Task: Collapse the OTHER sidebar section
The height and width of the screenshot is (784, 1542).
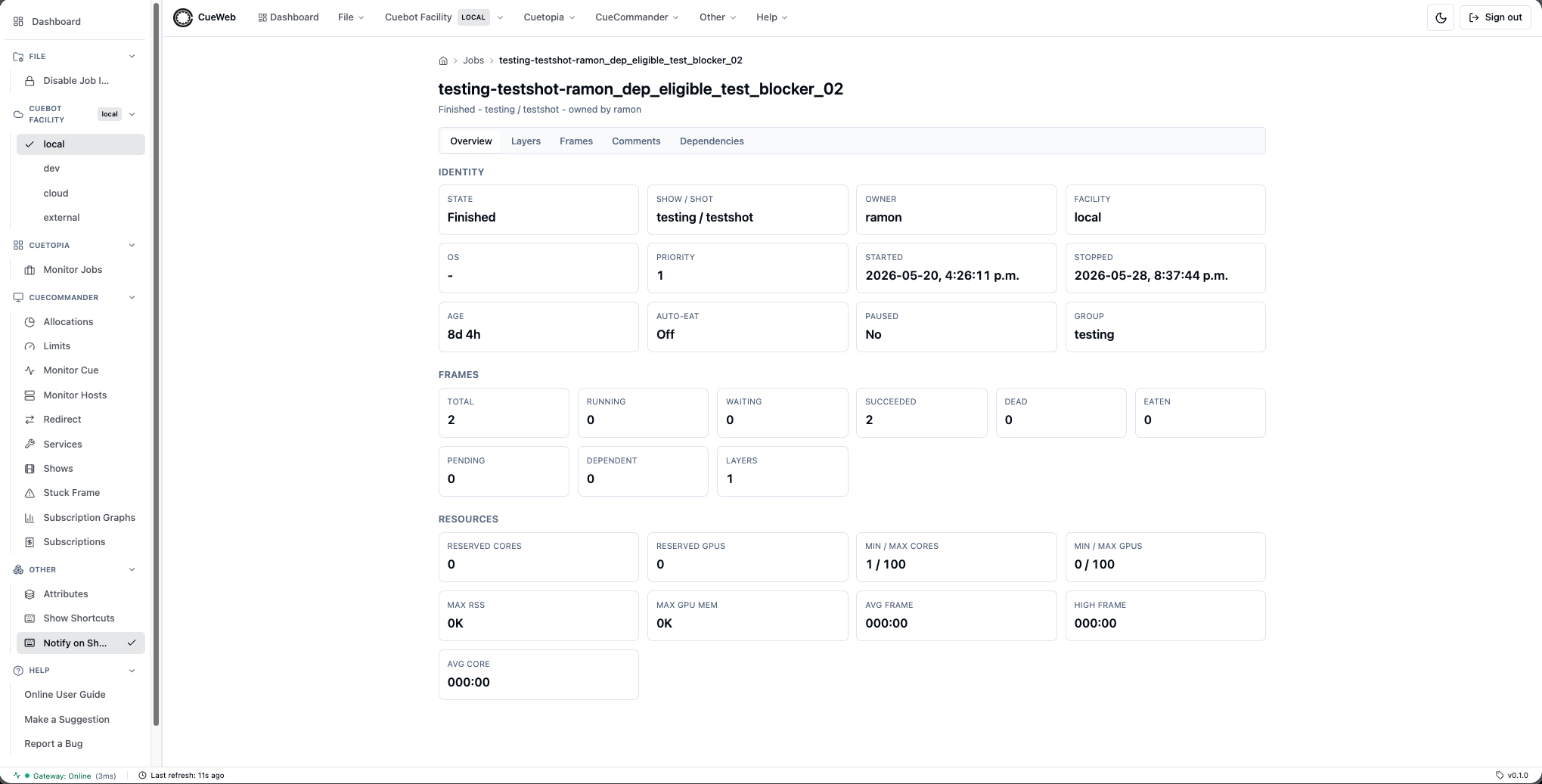Action: tap(132, 570)
